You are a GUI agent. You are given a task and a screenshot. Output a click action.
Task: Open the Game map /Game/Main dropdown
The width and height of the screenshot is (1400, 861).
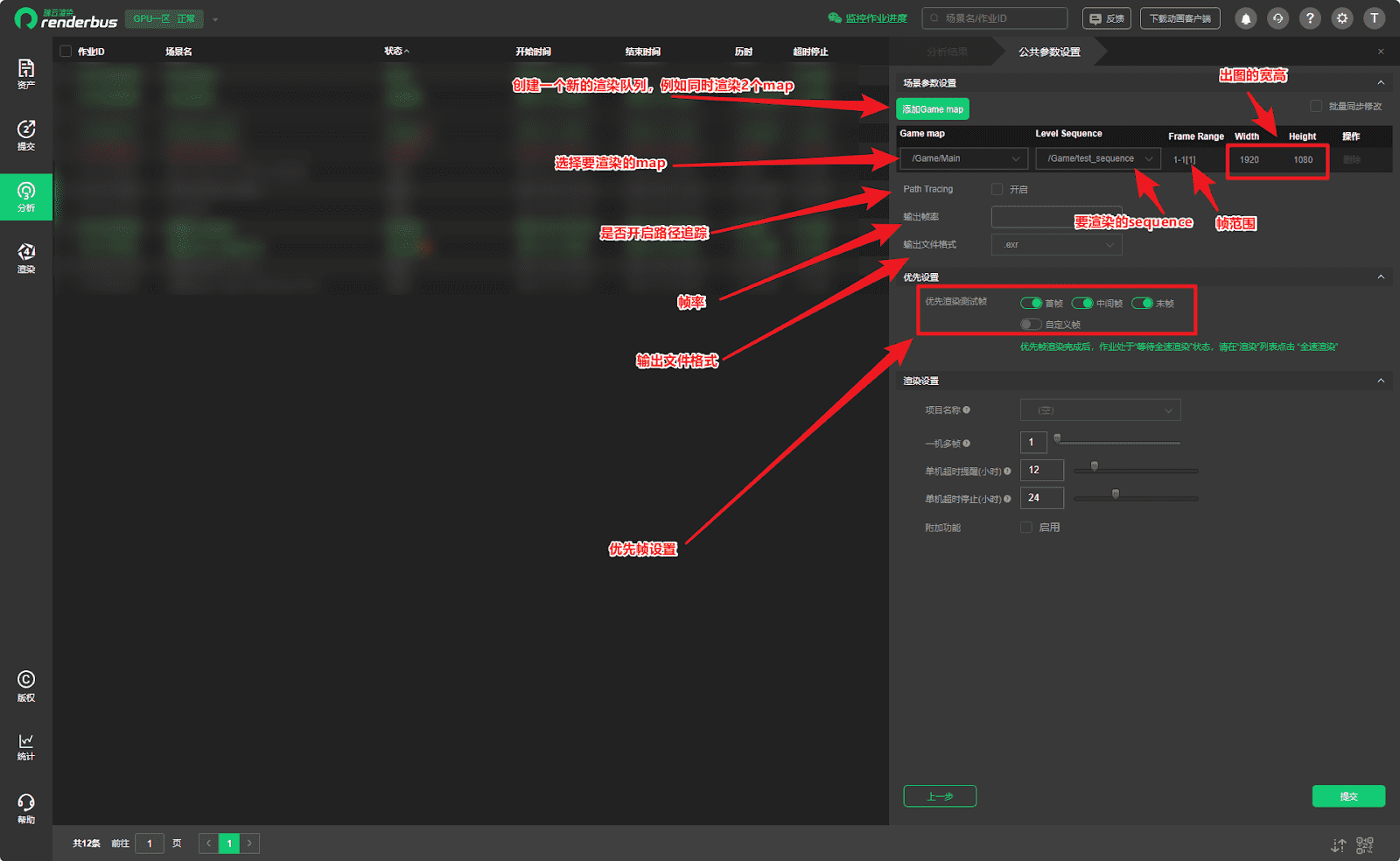(963, 158)
